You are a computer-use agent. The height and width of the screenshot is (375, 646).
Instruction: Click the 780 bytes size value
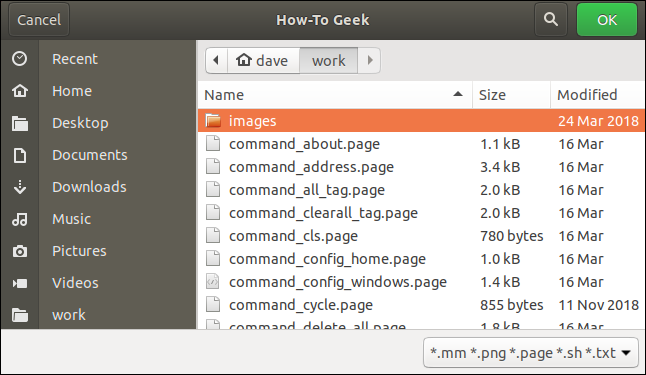tap(512, 236)
